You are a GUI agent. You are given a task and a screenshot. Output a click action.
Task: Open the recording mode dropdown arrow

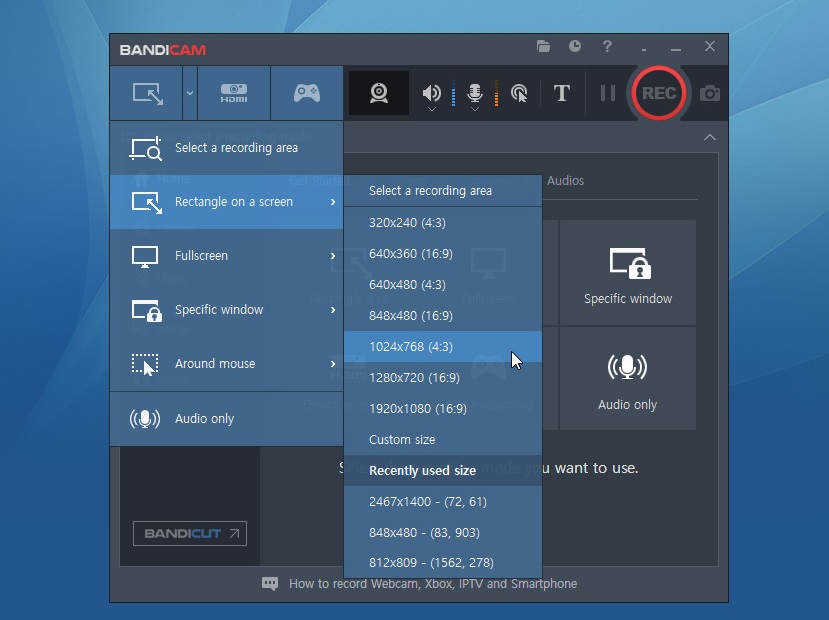[x=190, y=94]
